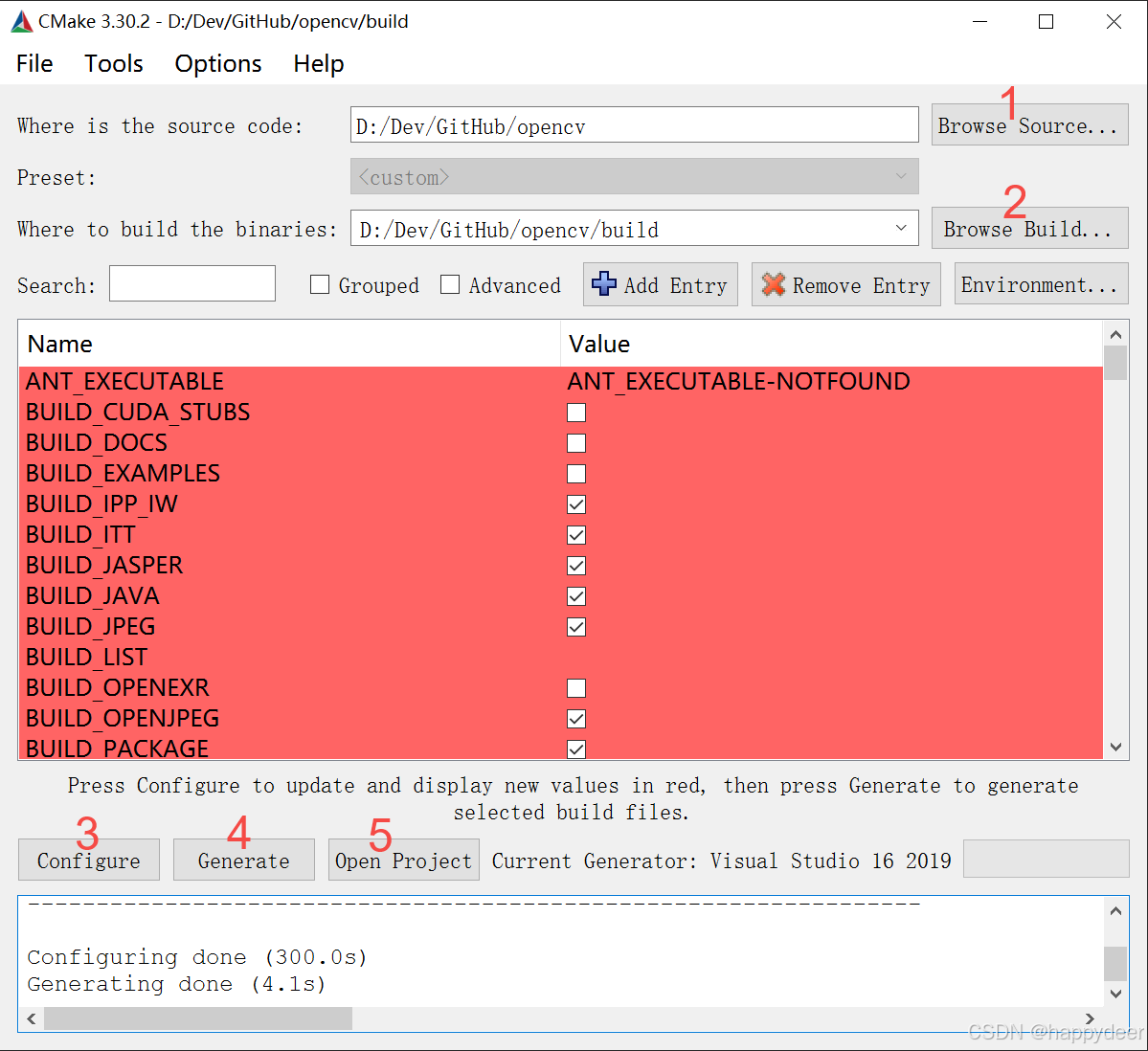Click the Open Project button
Viewport: 1148px width, 1051px height.
tap(403, 860)
